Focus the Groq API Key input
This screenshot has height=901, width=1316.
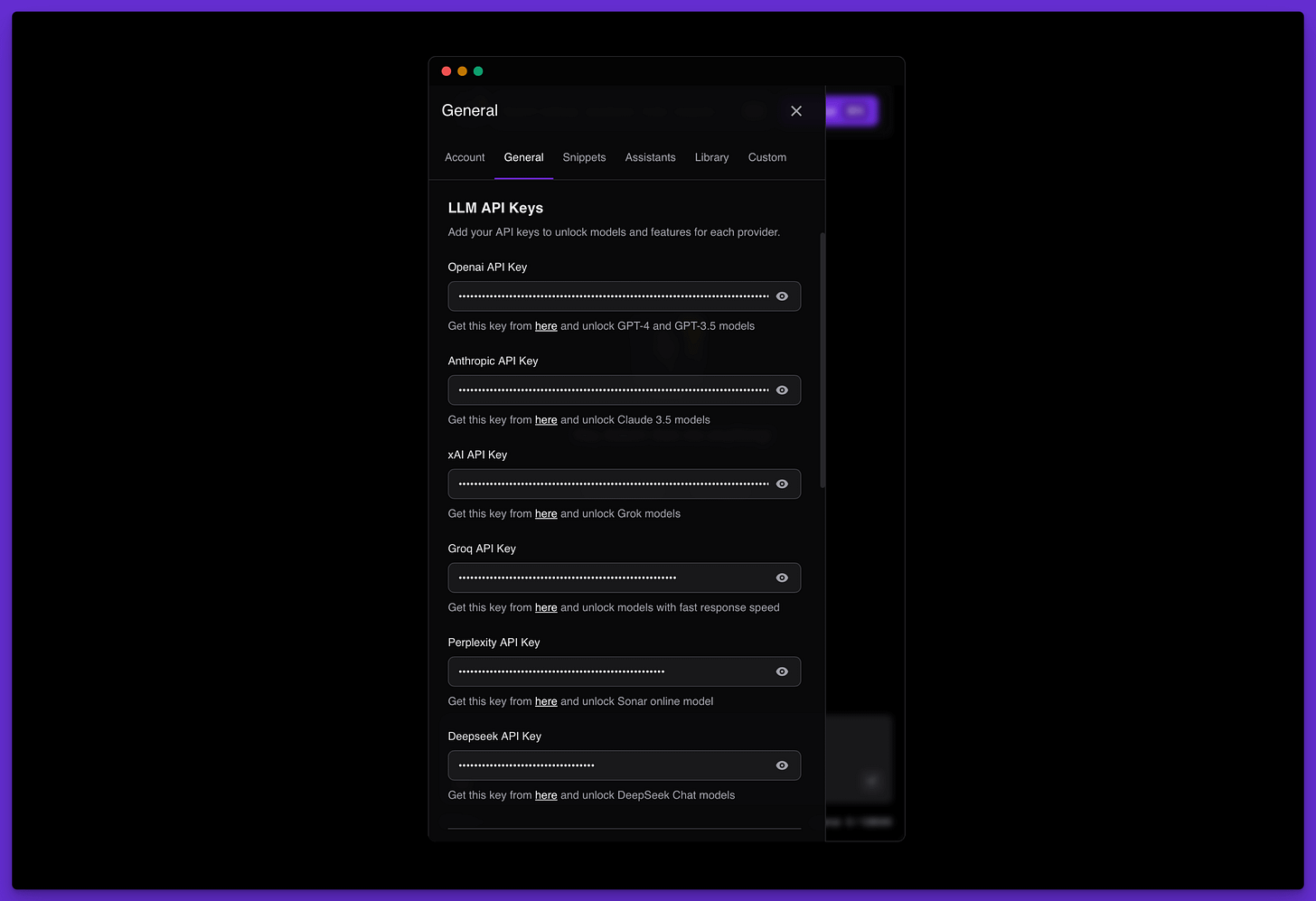625,578
